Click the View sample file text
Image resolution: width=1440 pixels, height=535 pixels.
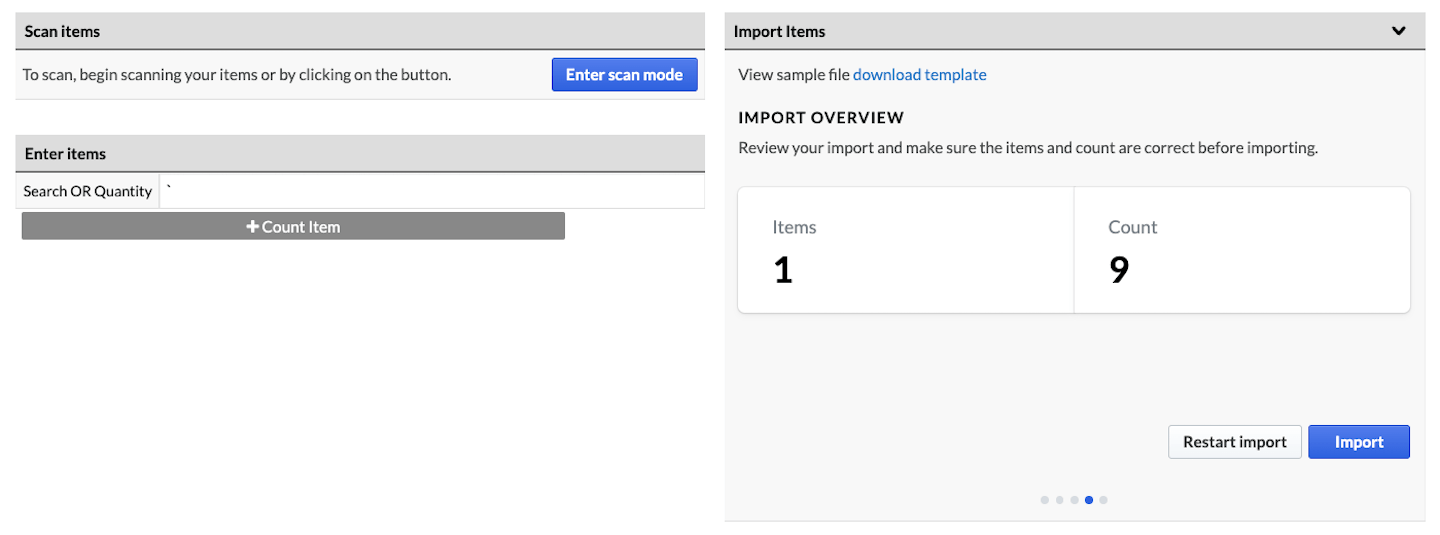click(x=794, y=75)
